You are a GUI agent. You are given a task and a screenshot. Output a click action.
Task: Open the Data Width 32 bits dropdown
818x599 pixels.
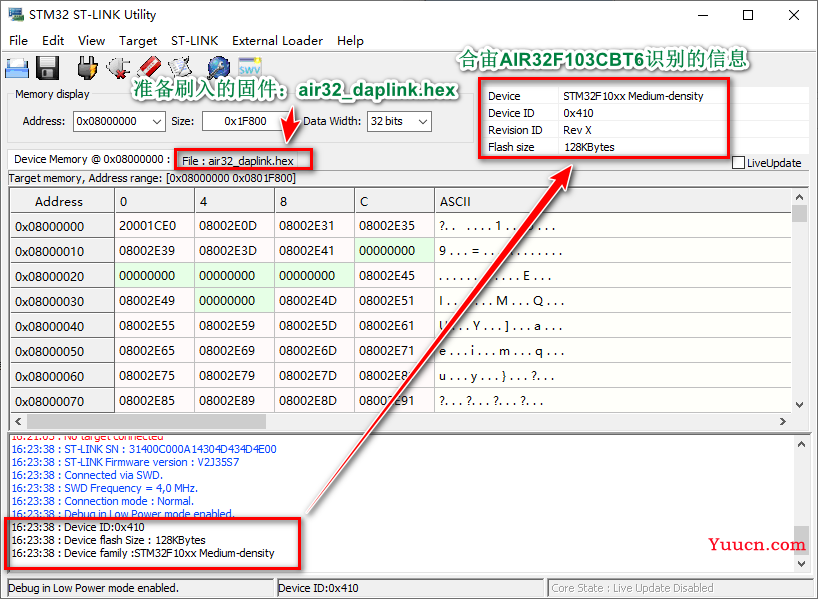tap(423, 122)
